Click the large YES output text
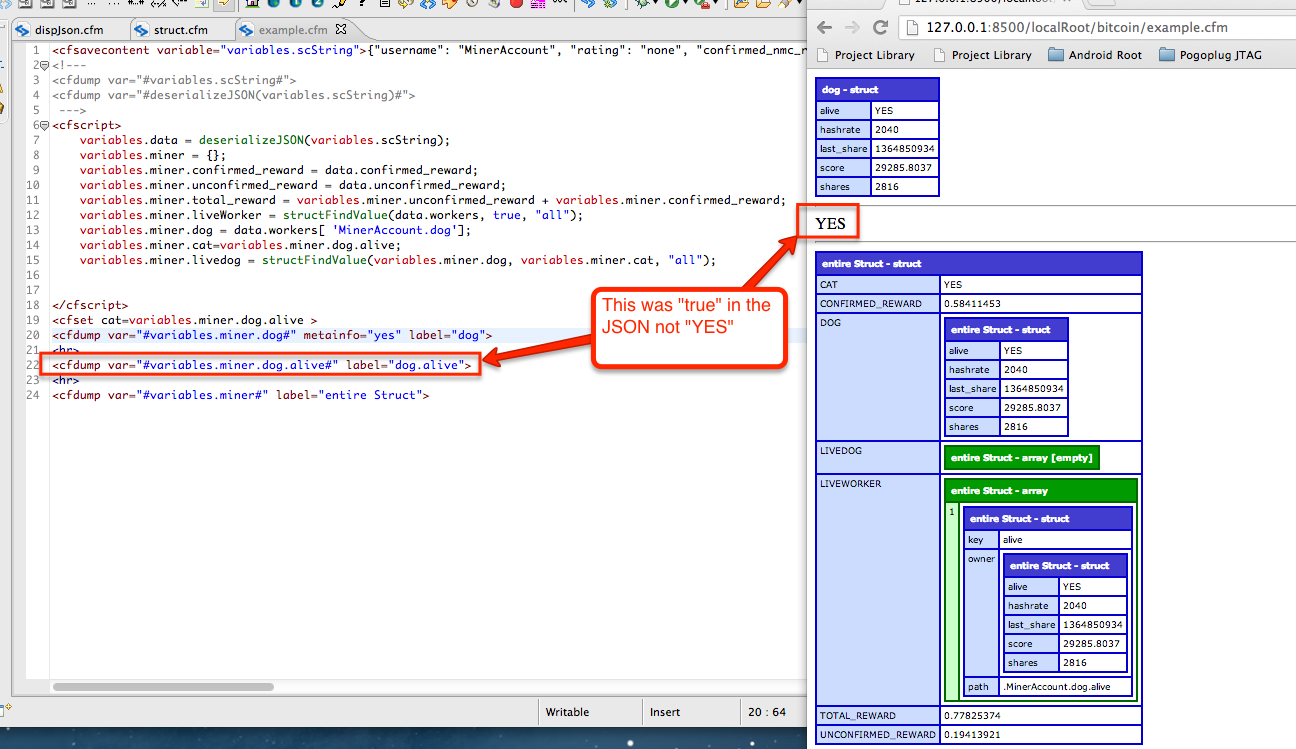The width and height of the screenshot is (1296, 749). (831, 223)
